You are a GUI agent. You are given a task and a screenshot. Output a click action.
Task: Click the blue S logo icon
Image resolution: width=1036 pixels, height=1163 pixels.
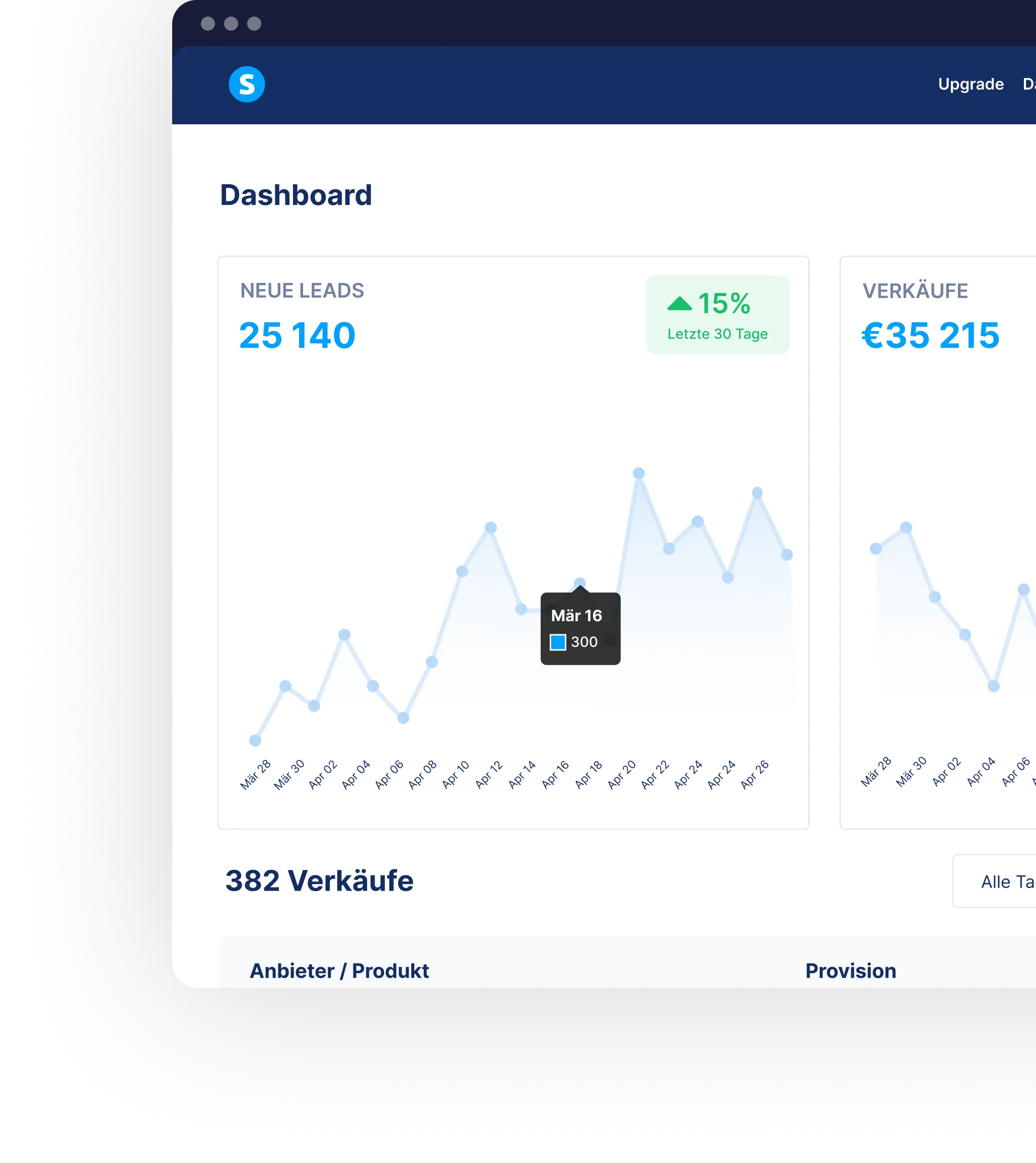coord(247,84)
